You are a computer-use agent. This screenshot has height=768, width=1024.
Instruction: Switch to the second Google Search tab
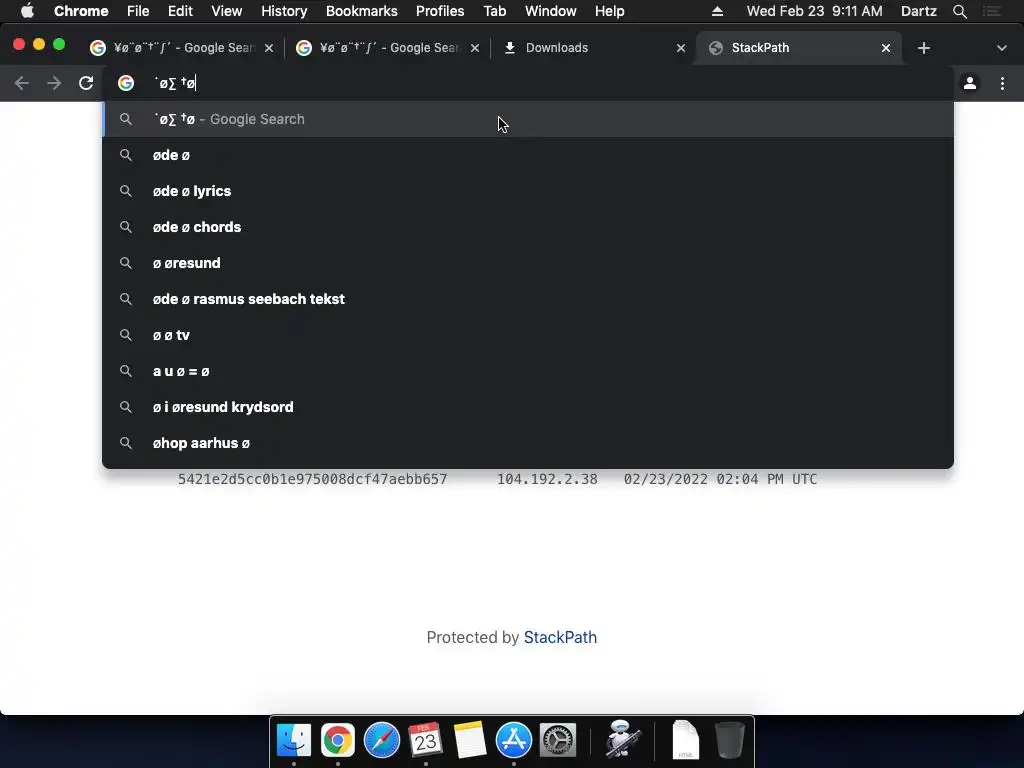pos(388,48)
